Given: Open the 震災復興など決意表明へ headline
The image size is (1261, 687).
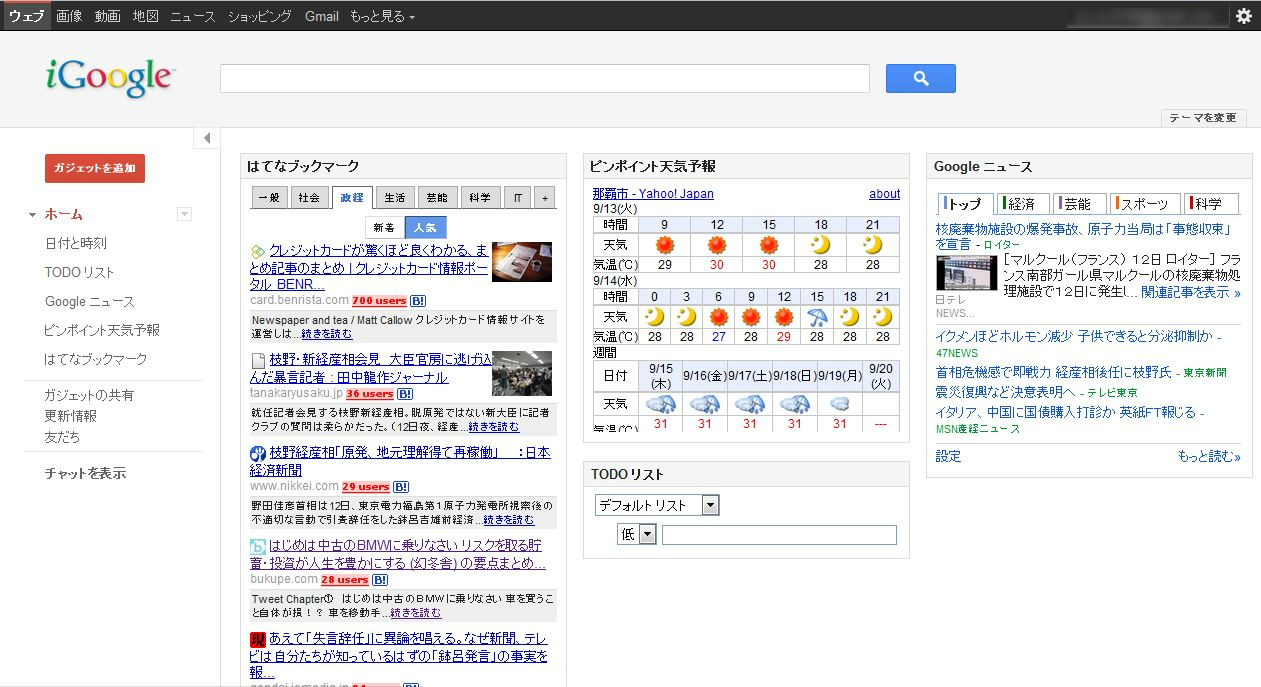Looking at the screenshot, I should pyautogui.click(x=1006, y=391).
